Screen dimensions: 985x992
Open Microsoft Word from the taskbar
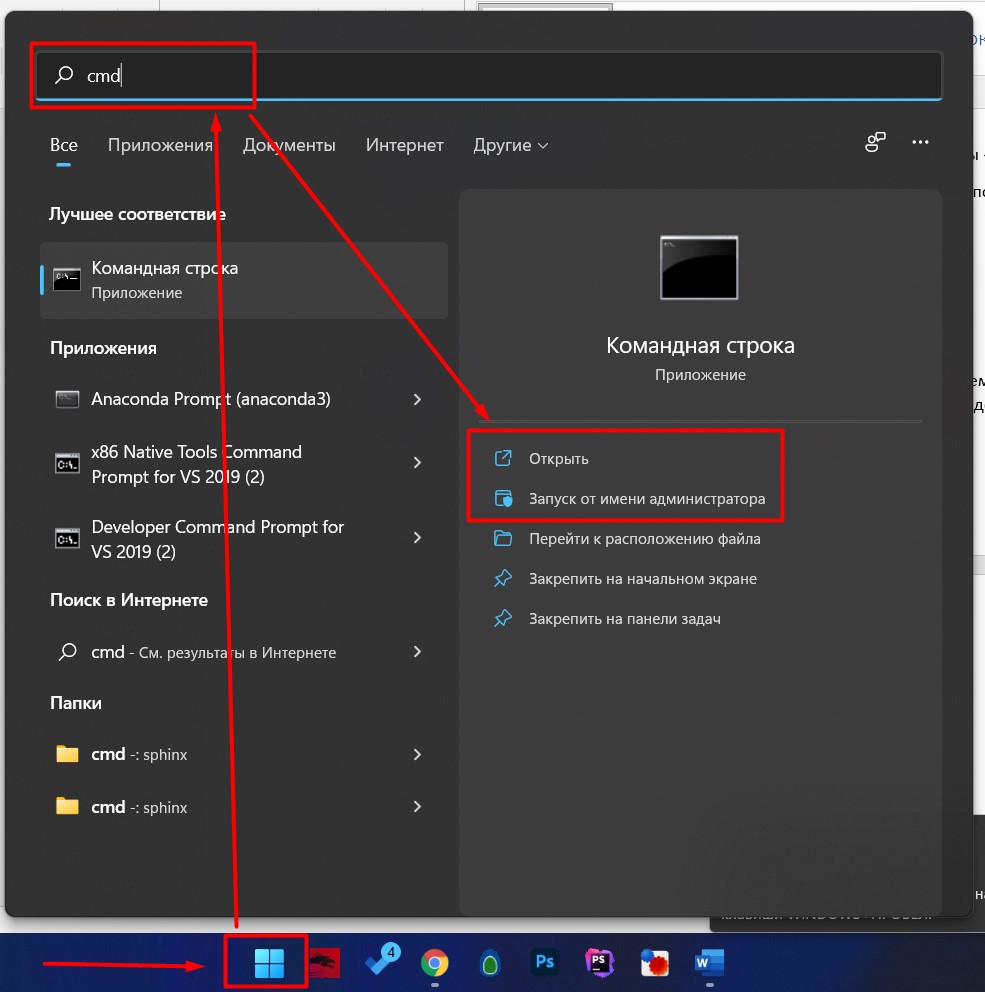coord(709,962)
